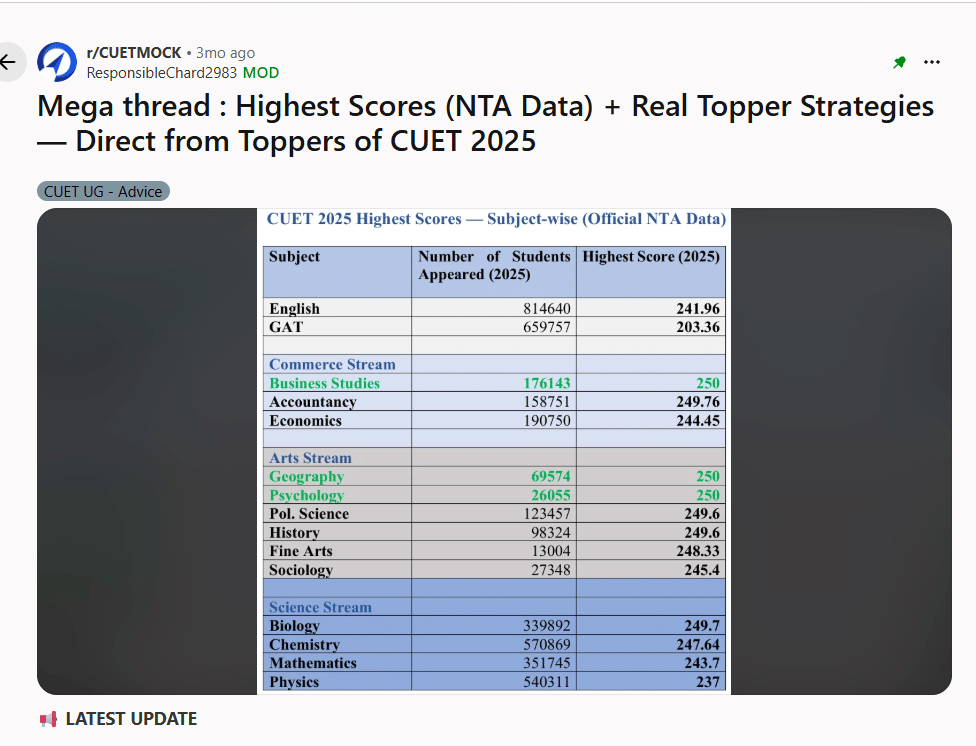Select Fine Arts score 248.33
976x746 pixels.
(x=698, y=551)
